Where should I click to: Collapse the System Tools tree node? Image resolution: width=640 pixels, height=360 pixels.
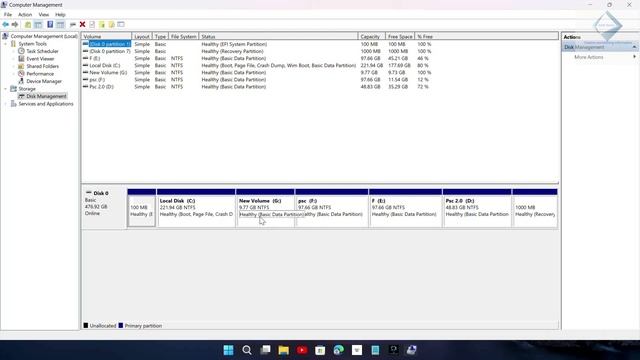coord(6,44)
